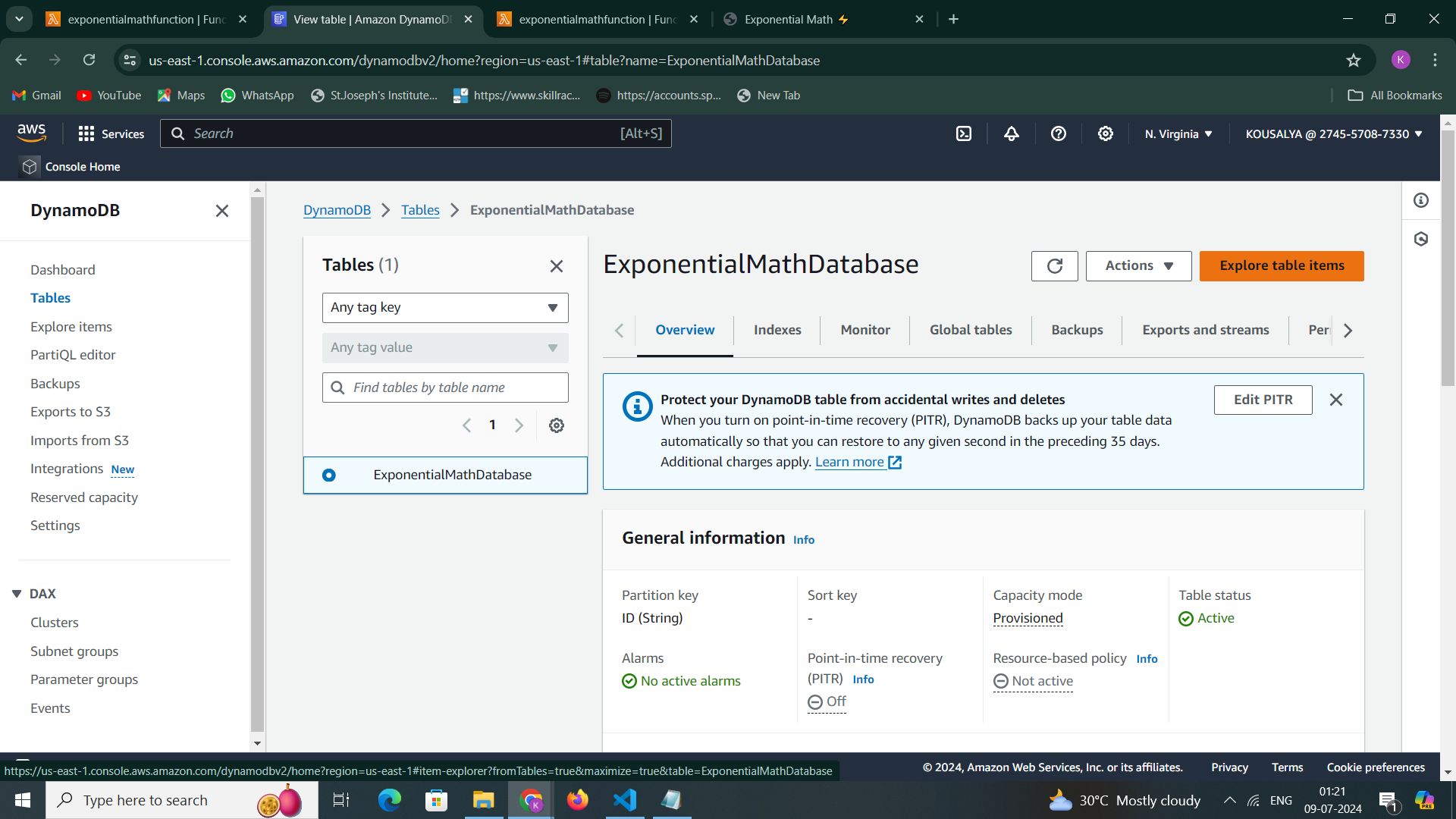Click Find tables by name field

[455, 388]
